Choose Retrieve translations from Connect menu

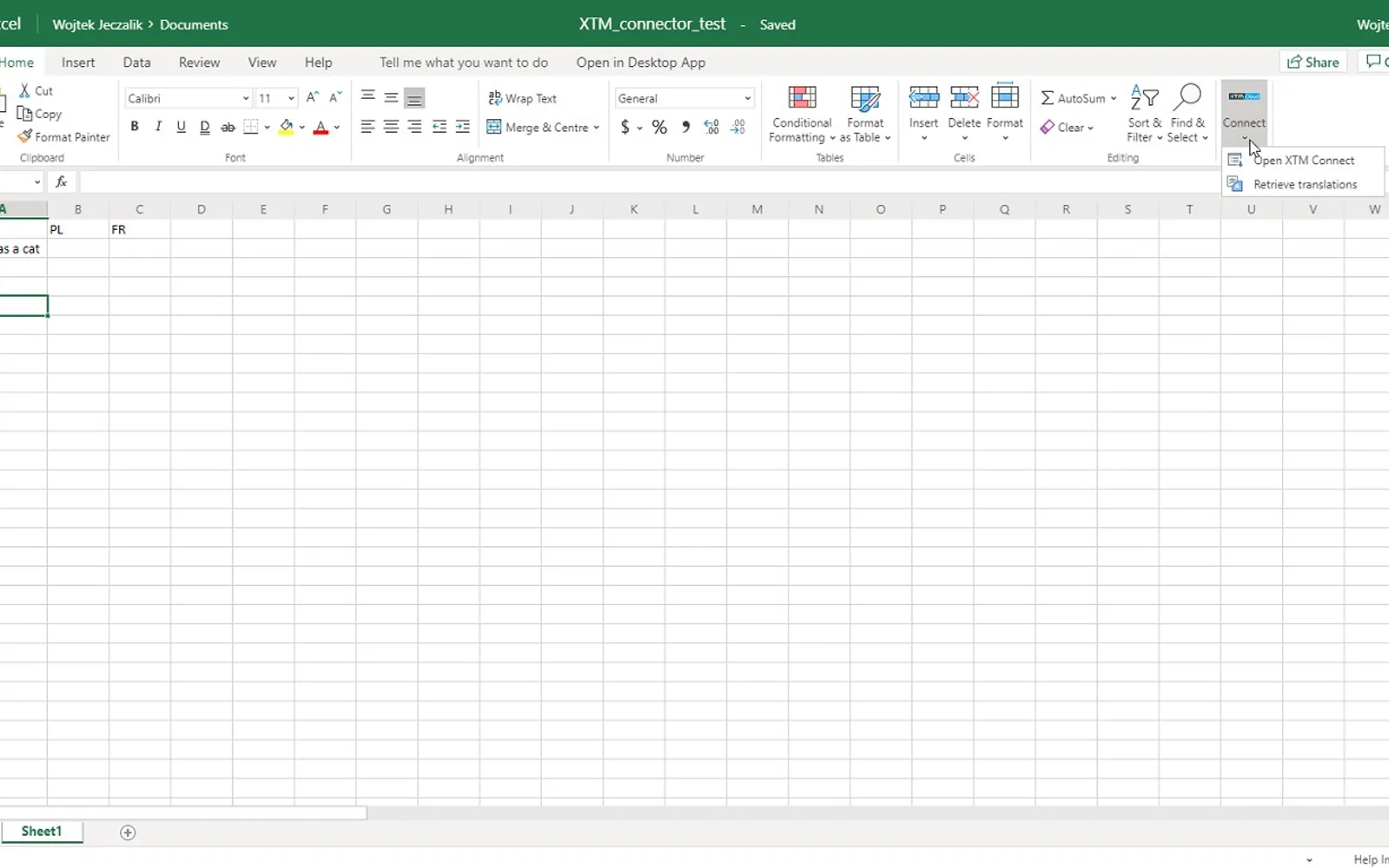(x=1303, y=184)
